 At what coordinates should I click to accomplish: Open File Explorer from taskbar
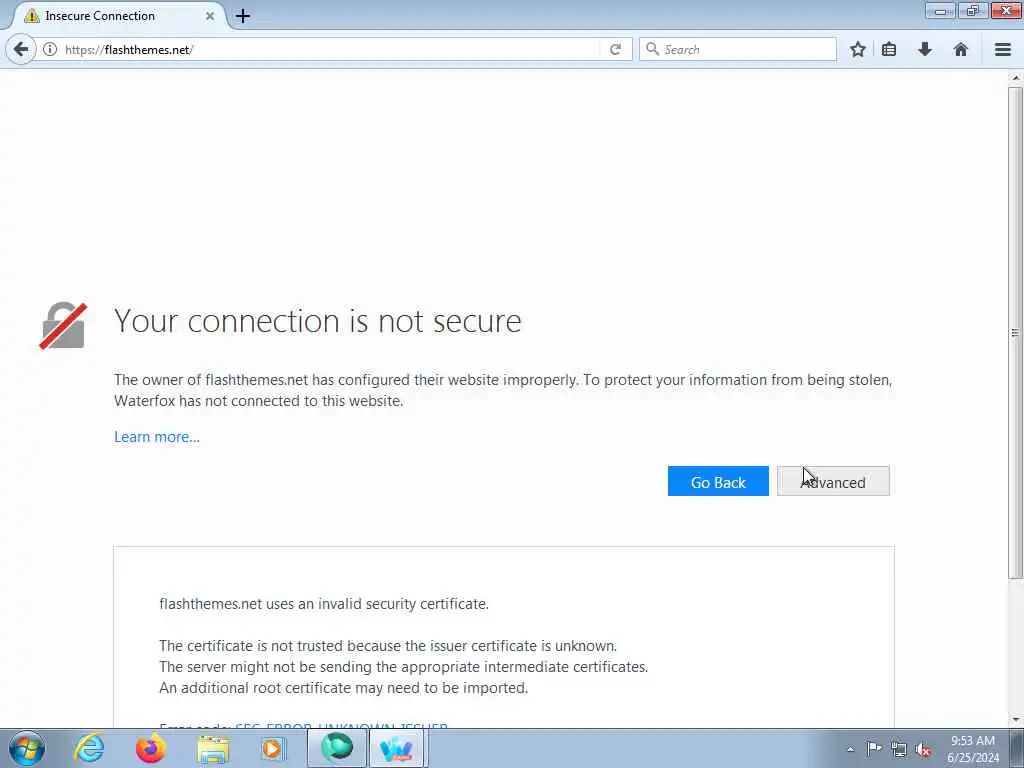tap(213, 749)
